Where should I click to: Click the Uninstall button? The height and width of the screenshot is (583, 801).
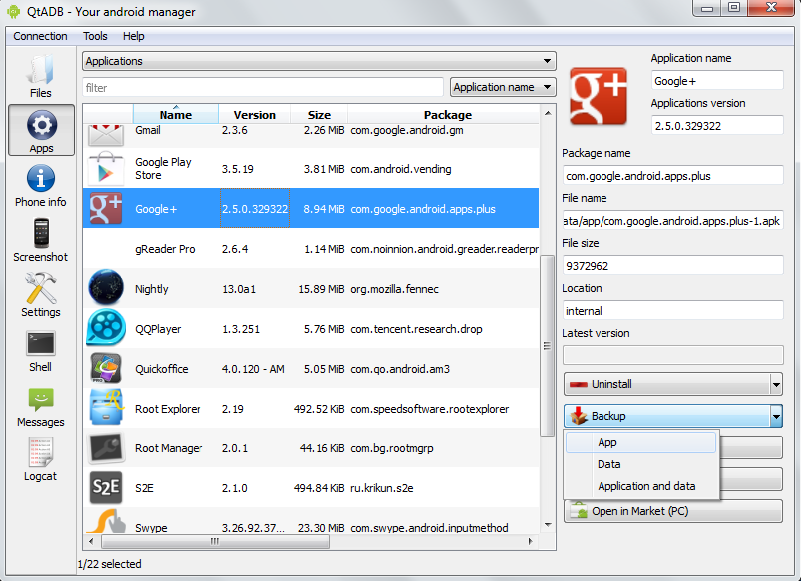(x=666, y=384)
